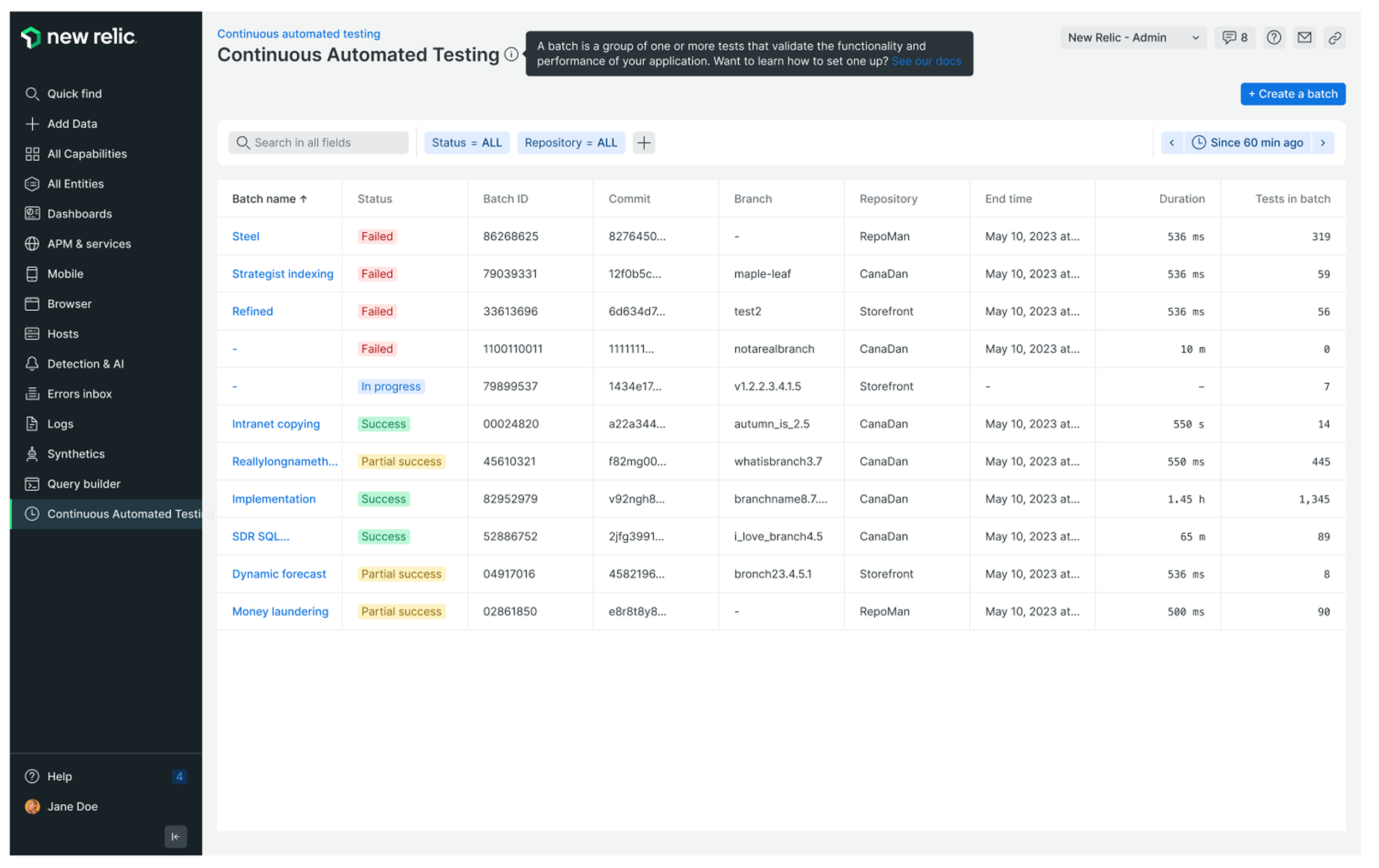Screen dimensions: 1379x868
Task: Sort by Batch name column
Action: pos(269,198)
